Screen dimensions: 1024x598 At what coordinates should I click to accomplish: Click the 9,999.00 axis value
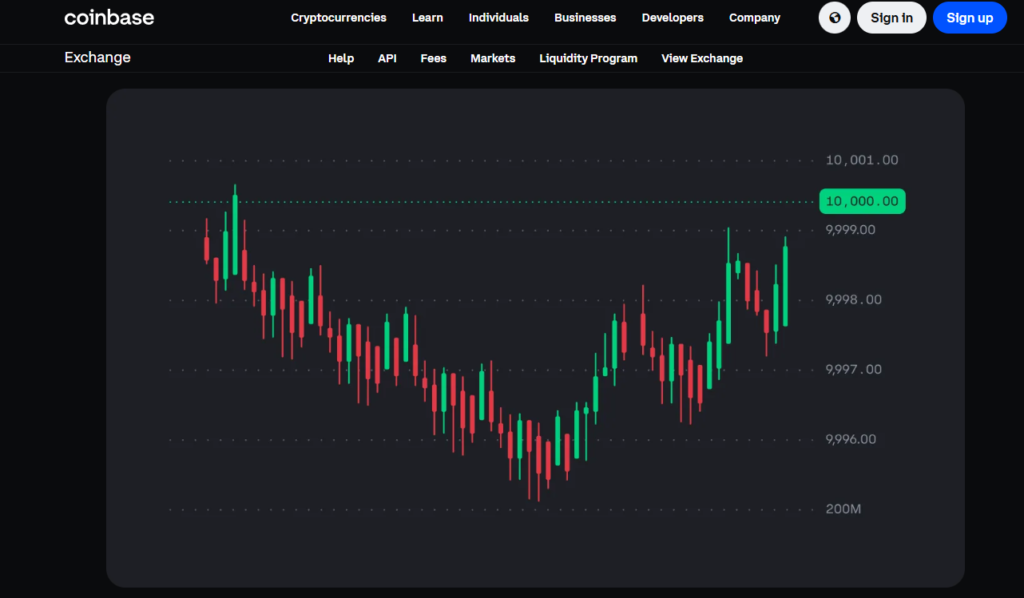850,230
